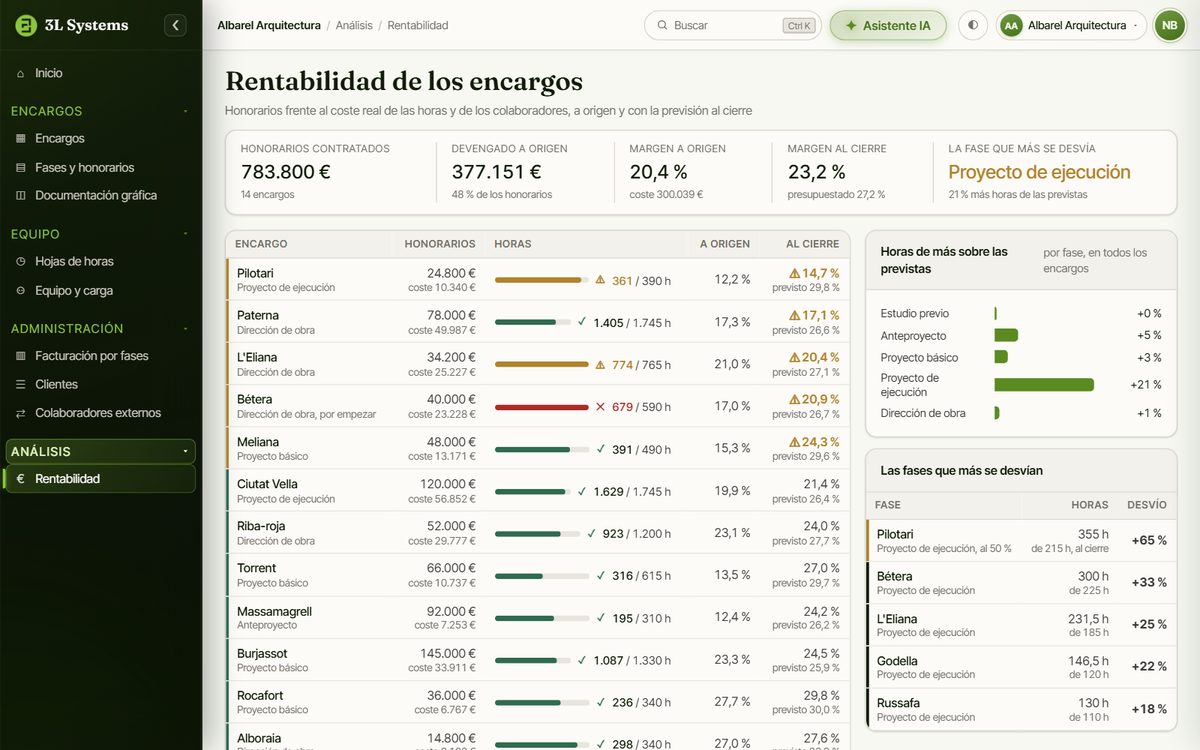Click the Análisis breadcrumb link
Viewport: 1200px width, 750px height.
[354, 26]
